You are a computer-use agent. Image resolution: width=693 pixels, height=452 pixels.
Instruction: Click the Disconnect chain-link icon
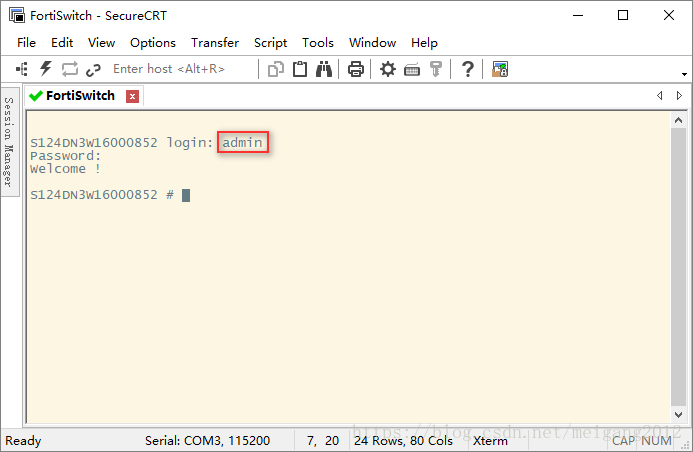(x=93, y=70)
